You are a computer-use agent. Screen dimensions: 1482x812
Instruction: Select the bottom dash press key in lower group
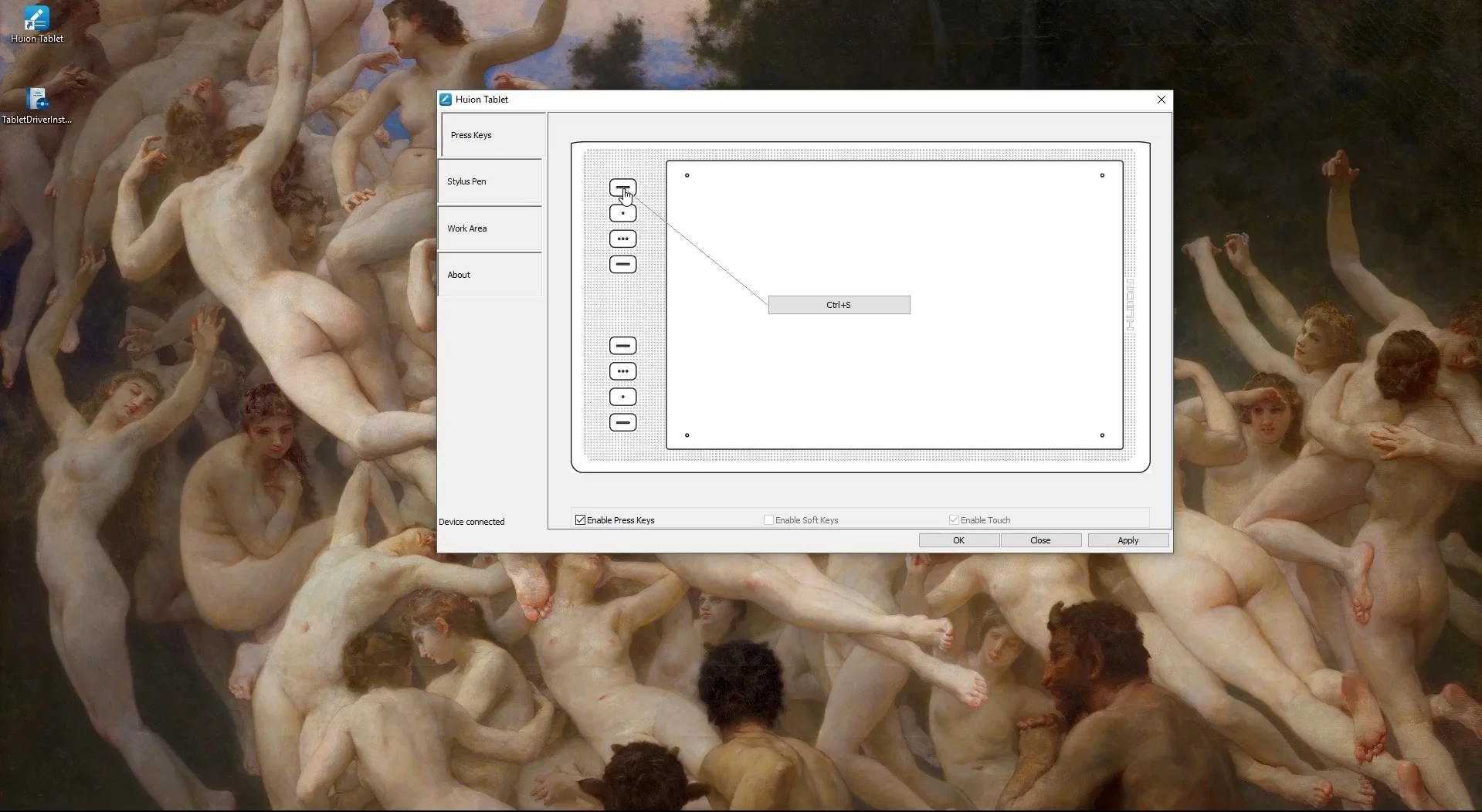click(622, 422)
